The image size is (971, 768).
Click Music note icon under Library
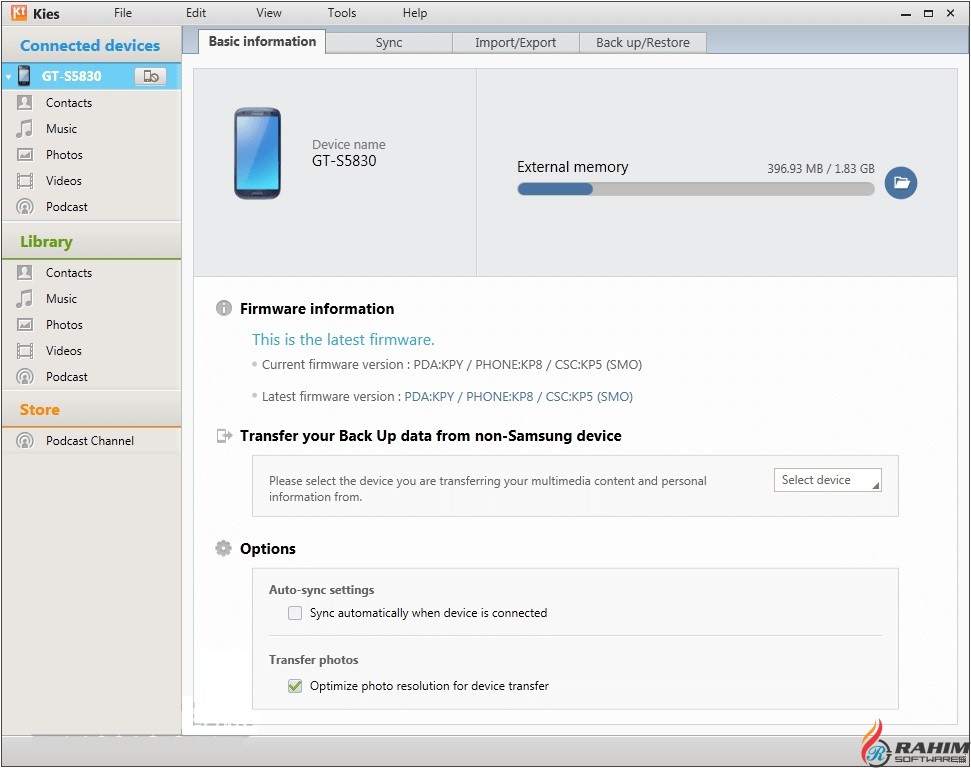click(25, 298)
